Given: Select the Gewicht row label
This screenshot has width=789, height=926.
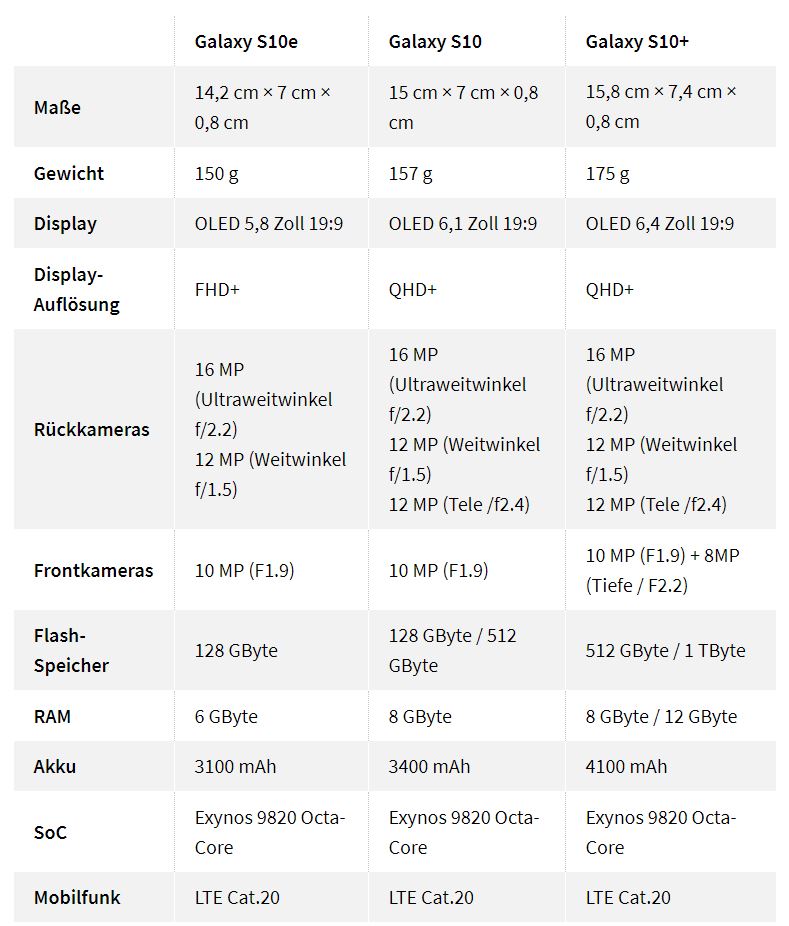Looking at the screenshot, I should pos(69,173).
